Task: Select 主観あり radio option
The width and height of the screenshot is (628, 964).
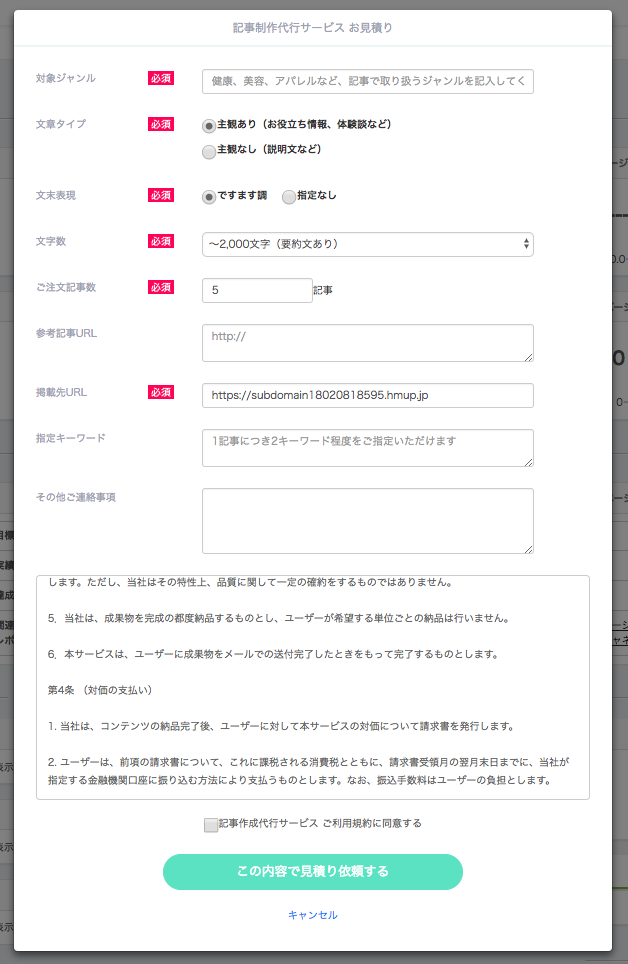Action: (209, 125)
